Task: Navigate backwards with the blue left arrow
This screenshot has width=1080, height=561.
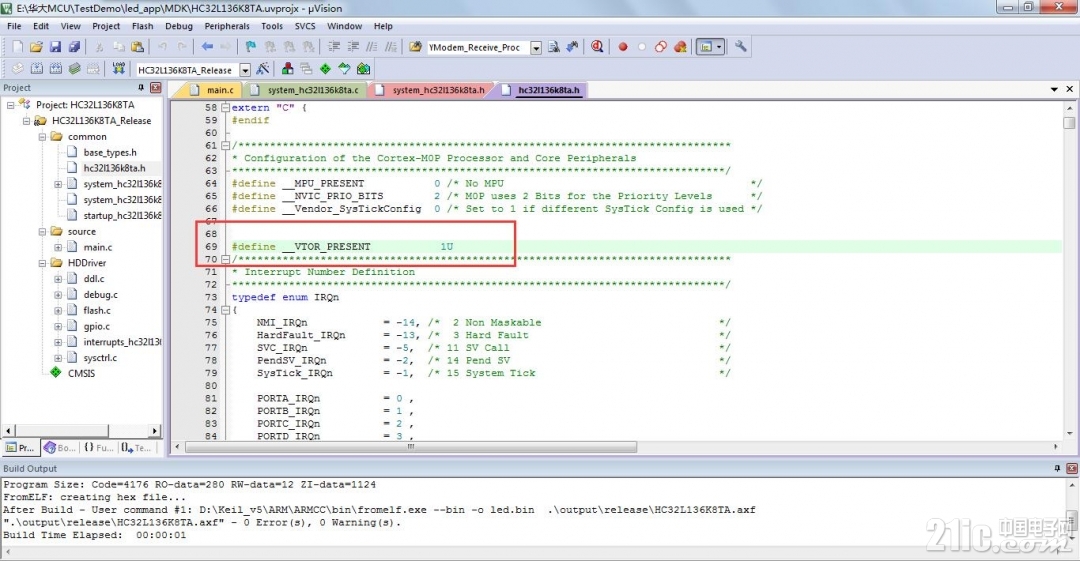Action: [x=207, y=47]
